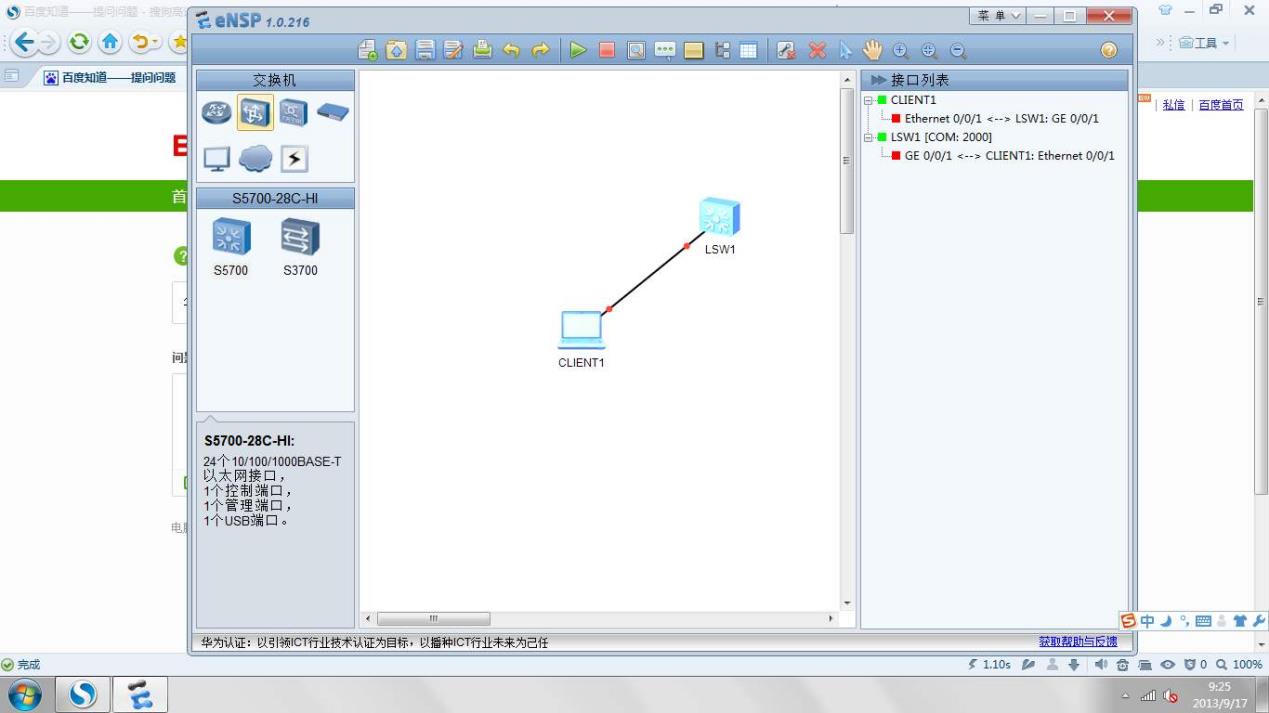Open the 获取帮助与反馈 link
The width and height of the screenshot is (1269, 713).
[1078, 642]
